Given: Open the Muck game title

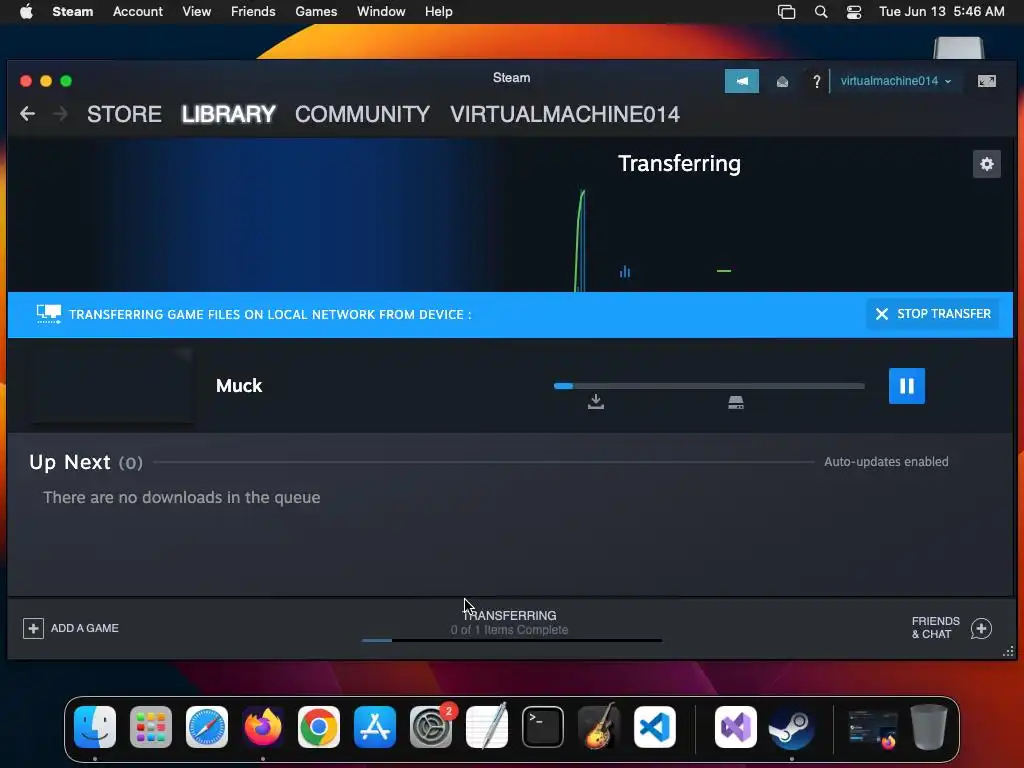Looking at the screenshot, I should point(239,386).
